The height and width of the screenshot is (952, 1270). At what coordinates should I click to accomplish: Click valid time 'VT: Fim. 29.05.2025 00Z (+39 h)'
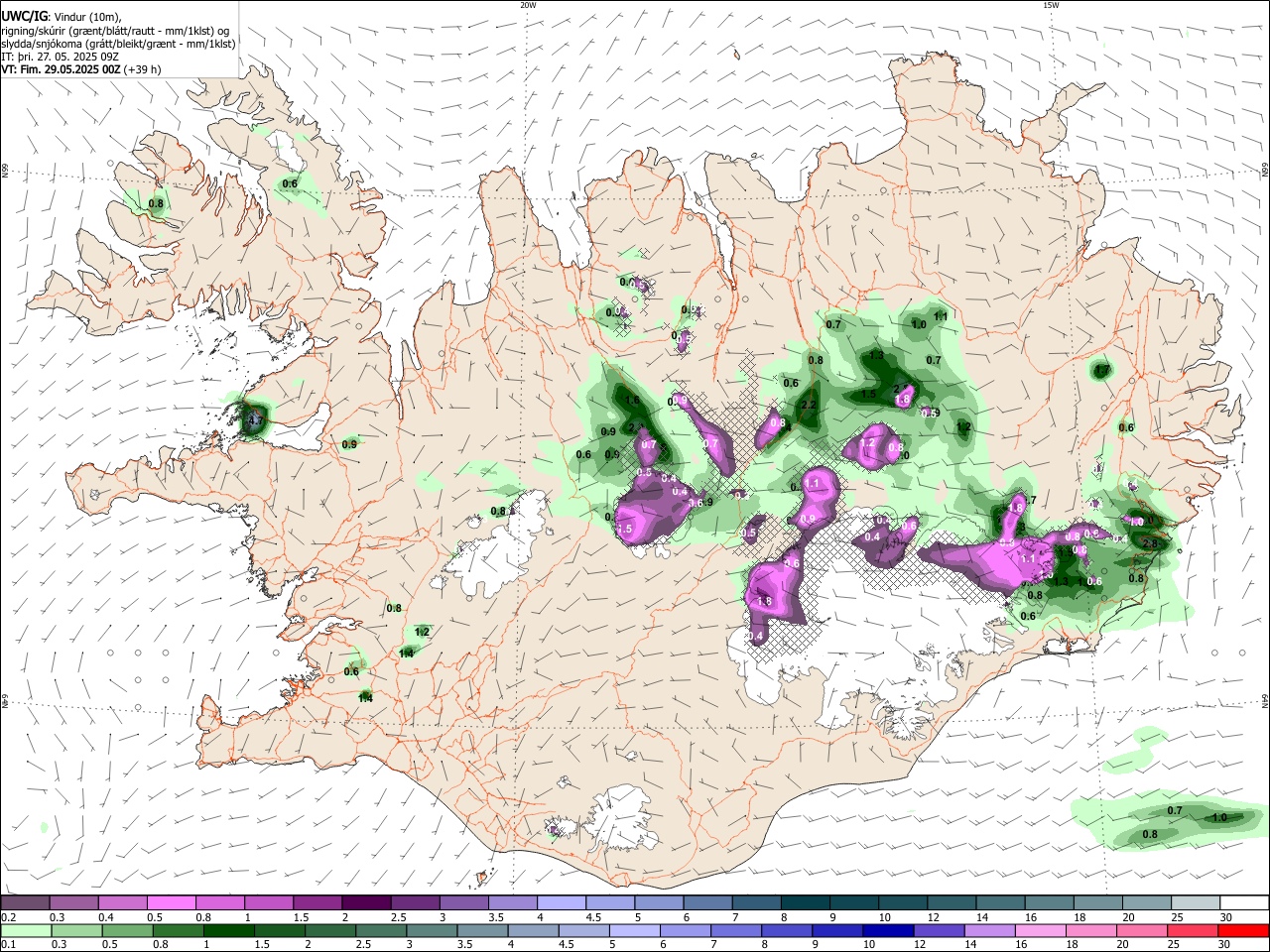pos(81,69)
